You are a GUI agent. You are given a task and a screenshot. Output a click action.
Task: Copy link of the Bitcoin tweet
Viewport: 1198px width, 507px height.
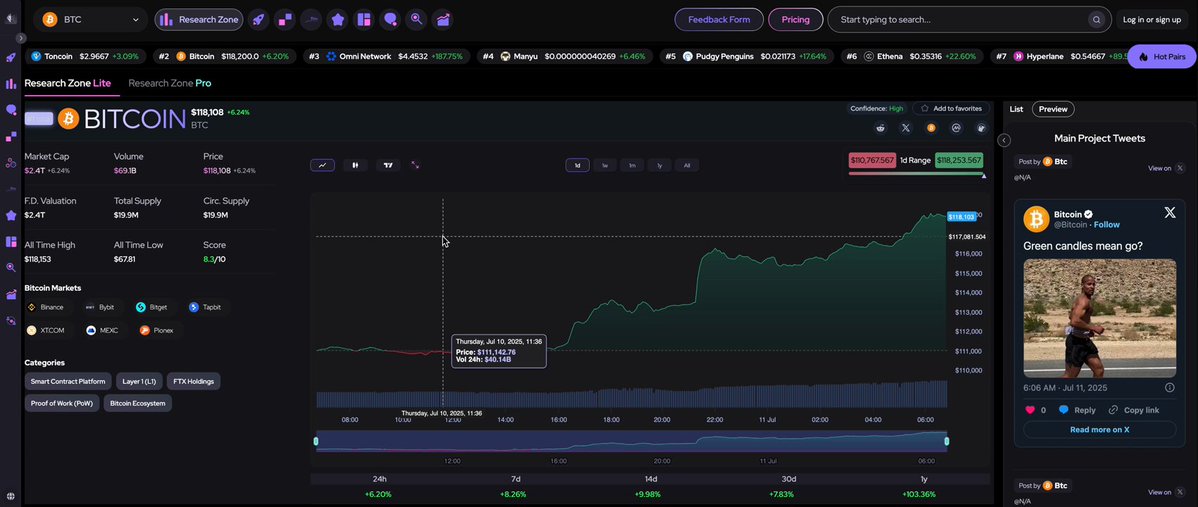pyautogui.click(x=1134, y=410)
